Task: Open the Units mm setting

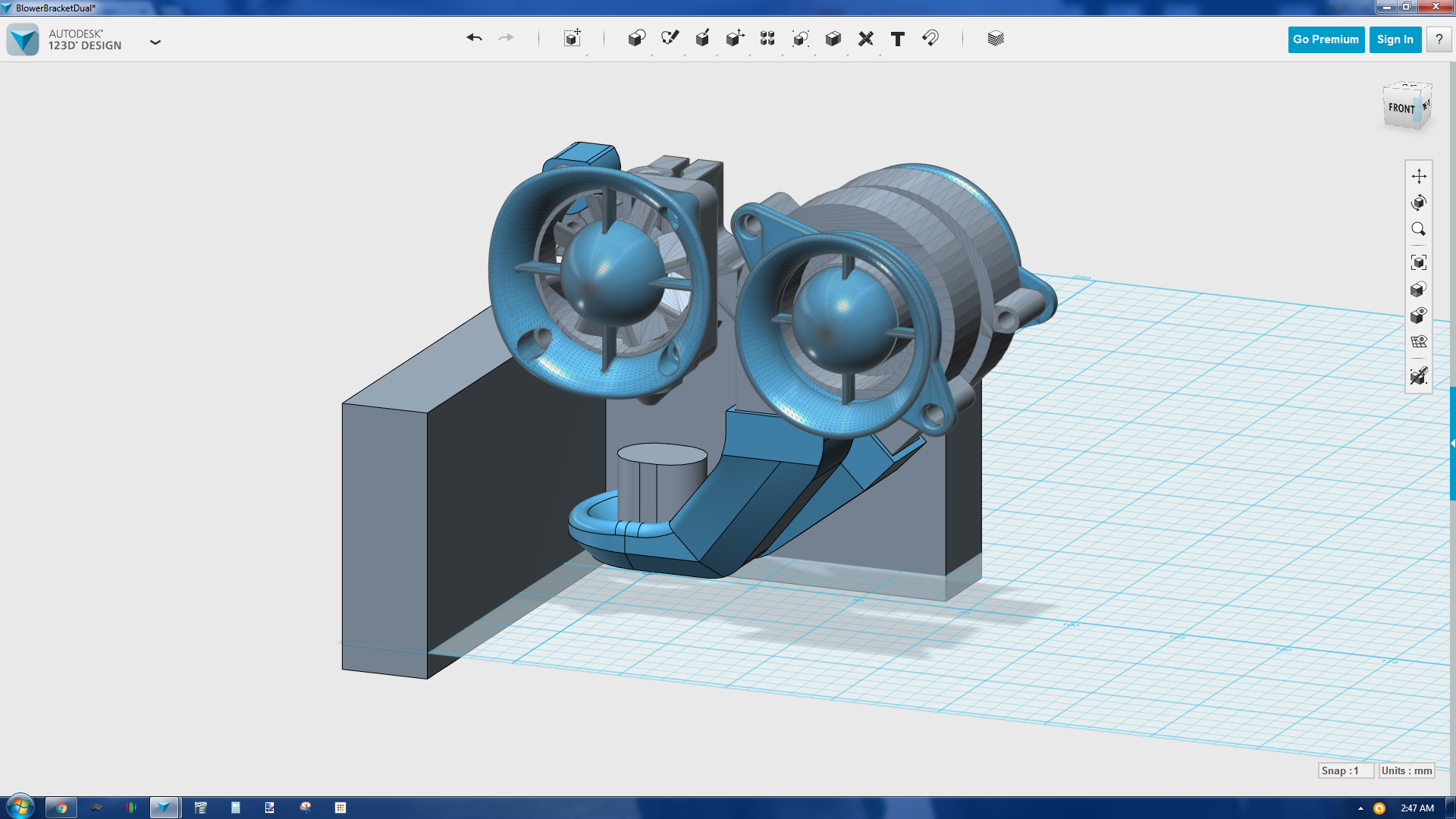Action: pos(1407,770)
